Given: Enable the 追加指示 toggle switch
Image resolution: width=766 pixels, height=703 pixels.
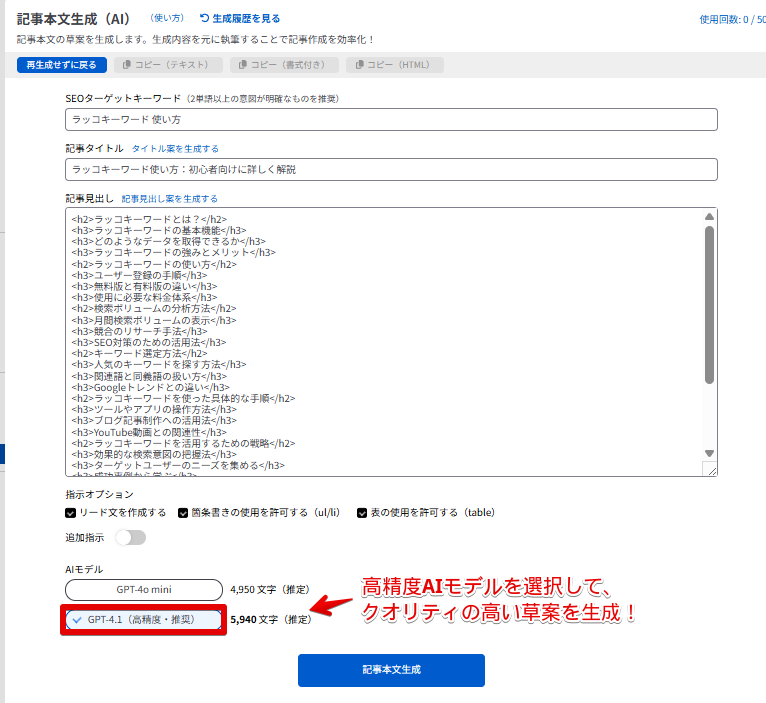Looking at the screenshot, I should coord(130,538).
